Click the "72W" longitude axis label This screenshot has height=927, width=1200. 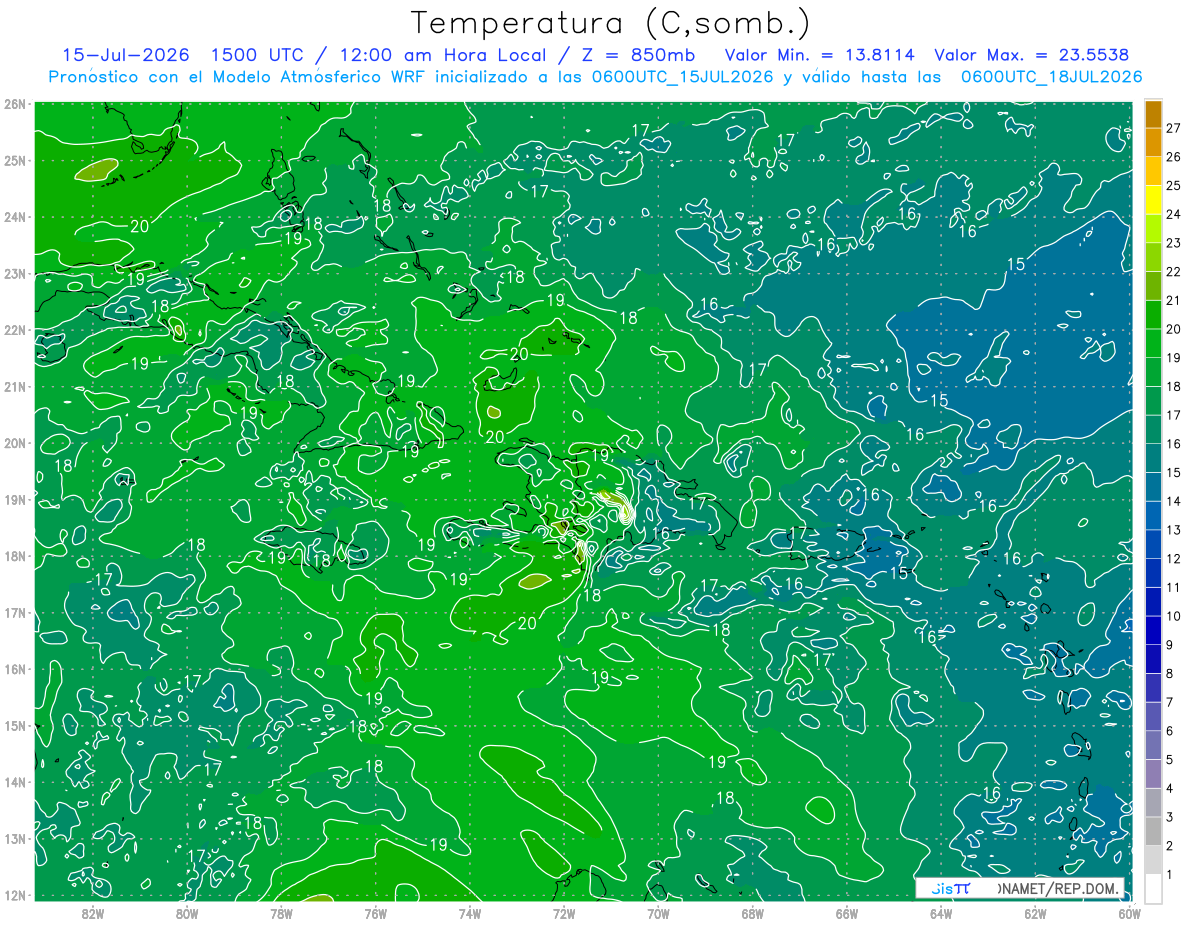[x=564, y=912]
